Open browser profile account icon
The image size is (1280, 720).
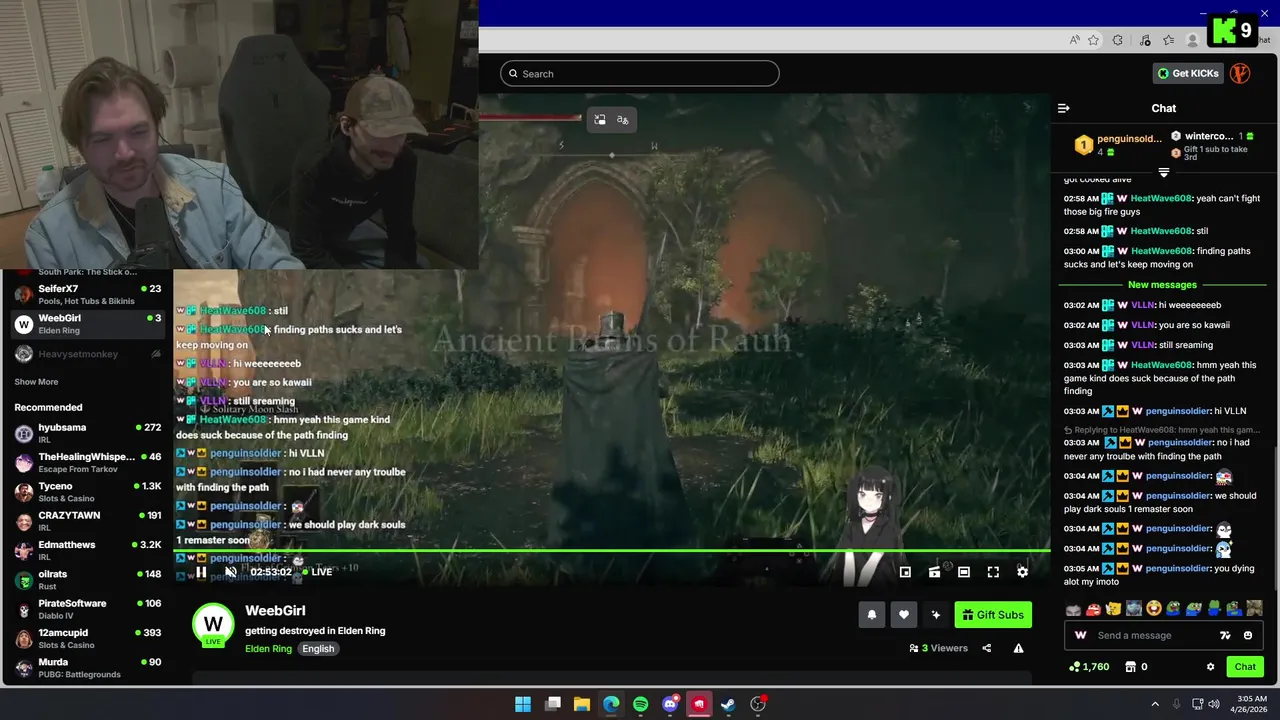pos(1192,40)
